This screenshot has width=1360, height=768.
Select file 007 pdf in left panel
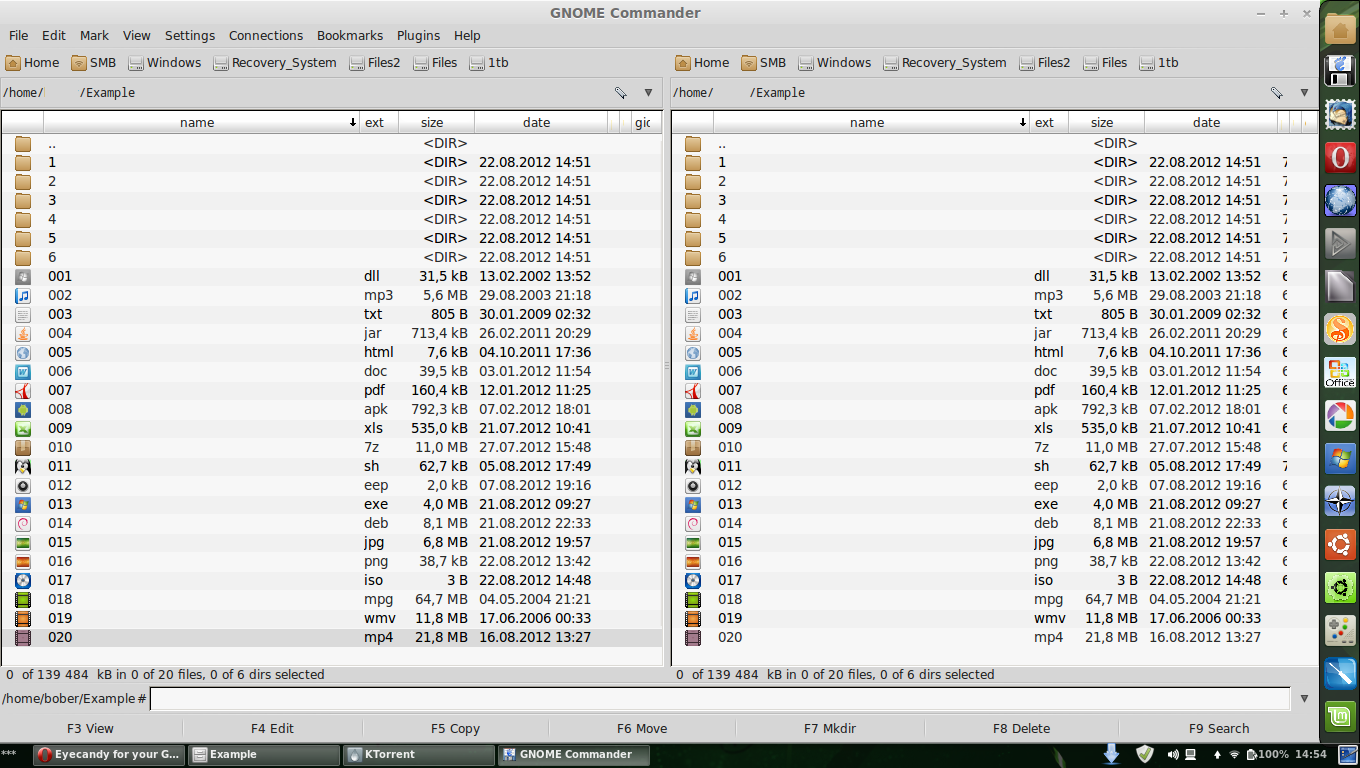(x=331, y=390)
